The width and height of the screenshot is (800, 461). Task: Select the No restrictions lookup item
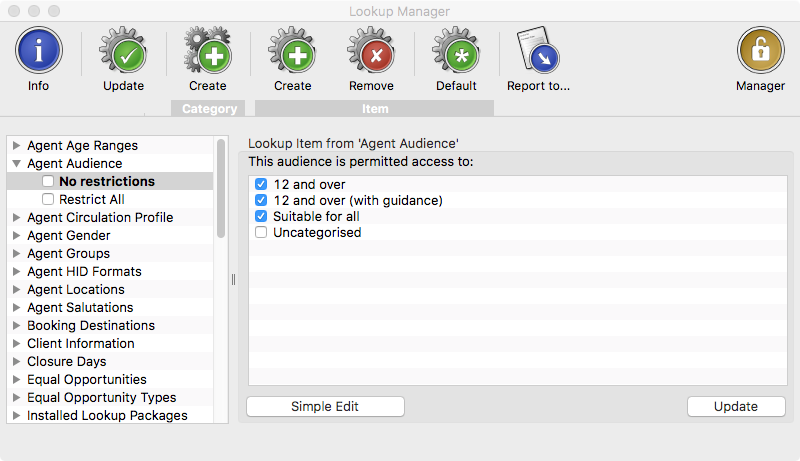[107, 181]
